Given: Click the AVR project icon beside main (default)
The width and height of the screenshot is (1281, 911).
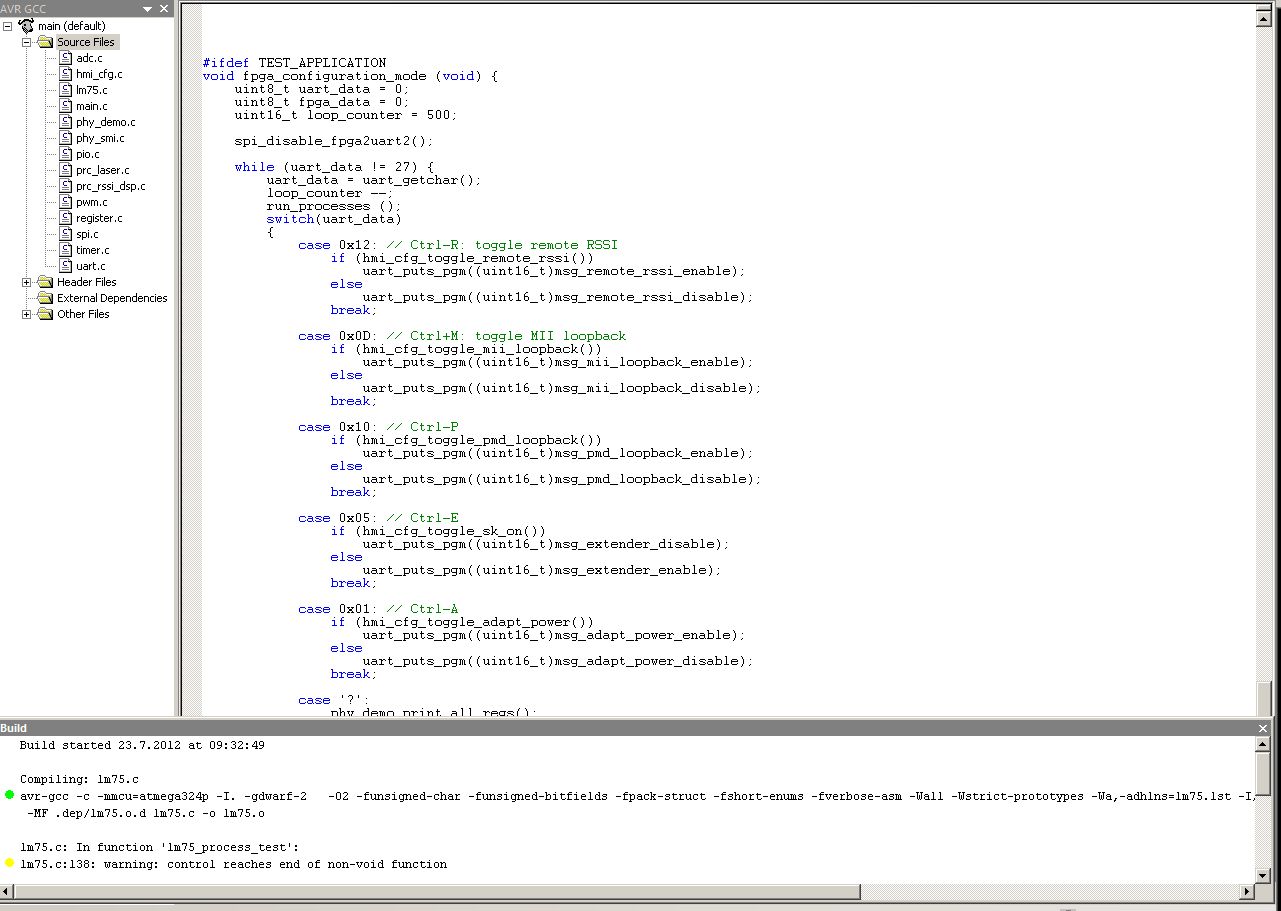Looking at the screenshot, I should point(26,26).
